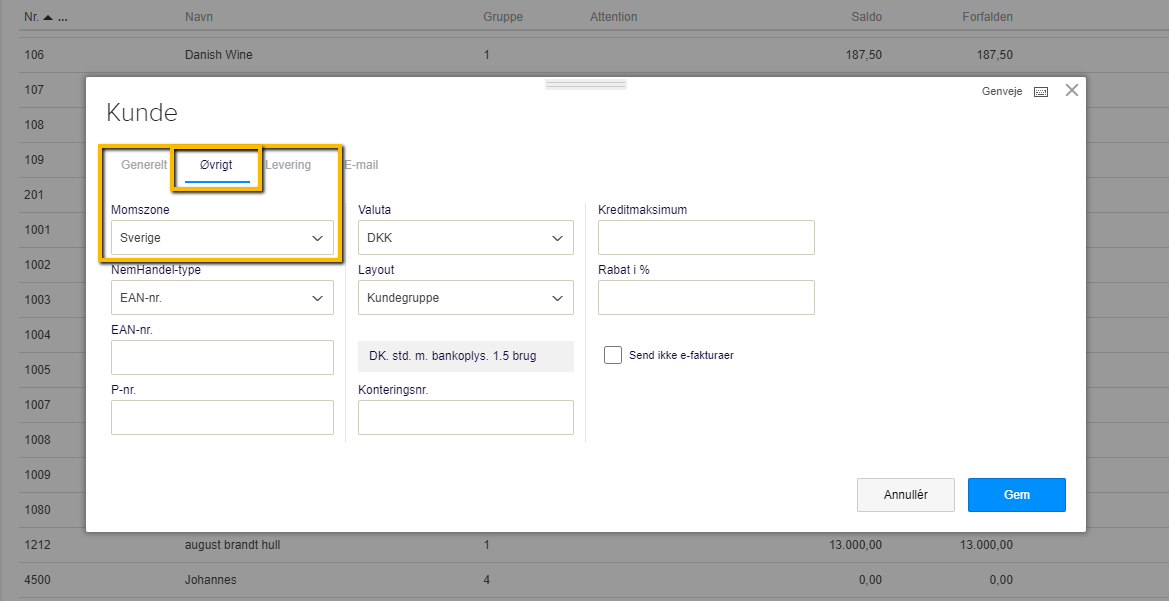Open the NemHandel-type dropdown

coord(222,298)
